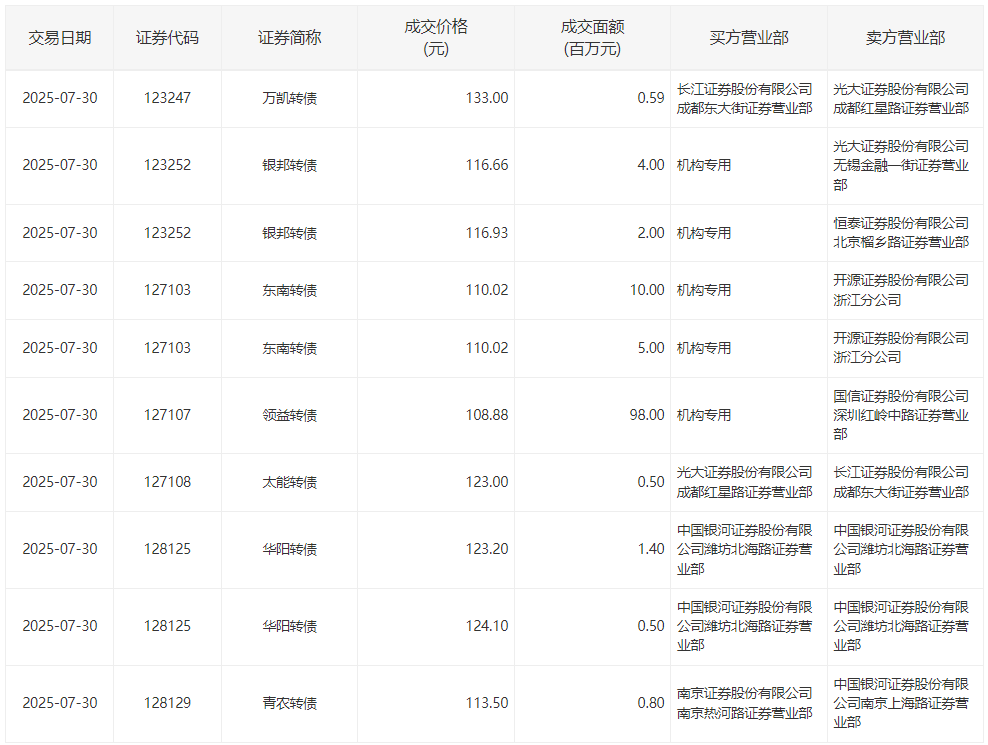Click the 证券简称 column header
The height and width of the screenshot is (745, 988).
pyautogui.click(x=289, y=38)
